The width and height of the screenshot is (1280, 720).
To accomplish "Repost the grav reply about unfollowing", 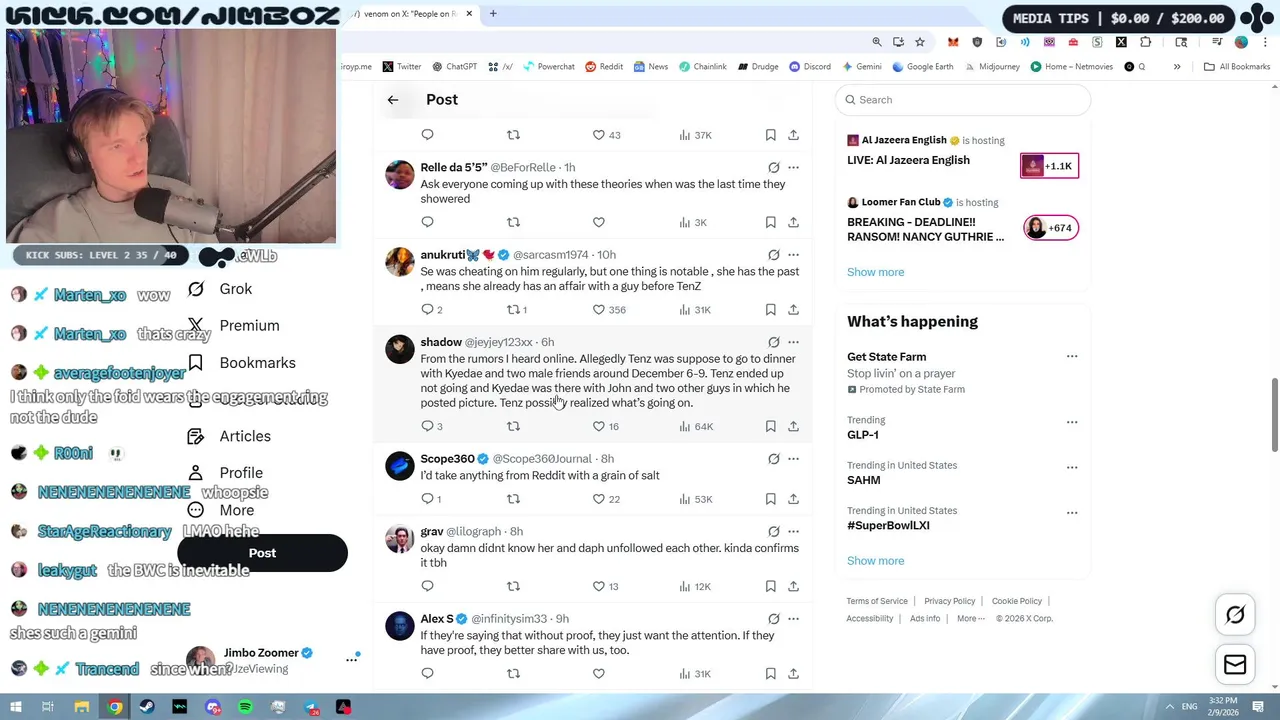I will [513, 586].
